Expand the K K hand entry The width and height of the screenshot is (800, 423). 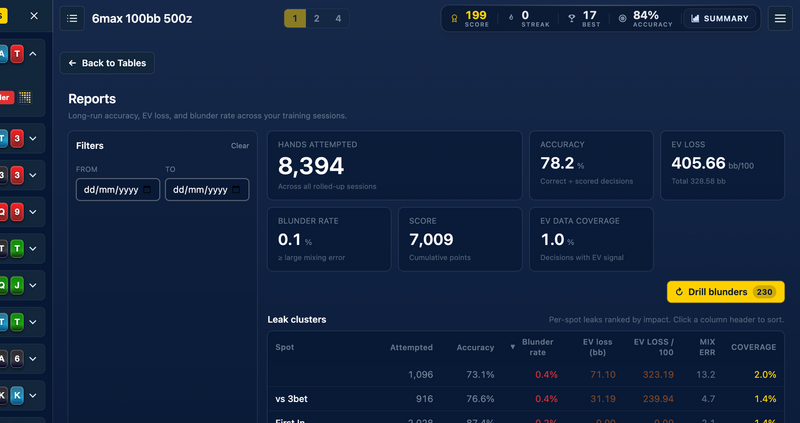click(x=33, y=395)
